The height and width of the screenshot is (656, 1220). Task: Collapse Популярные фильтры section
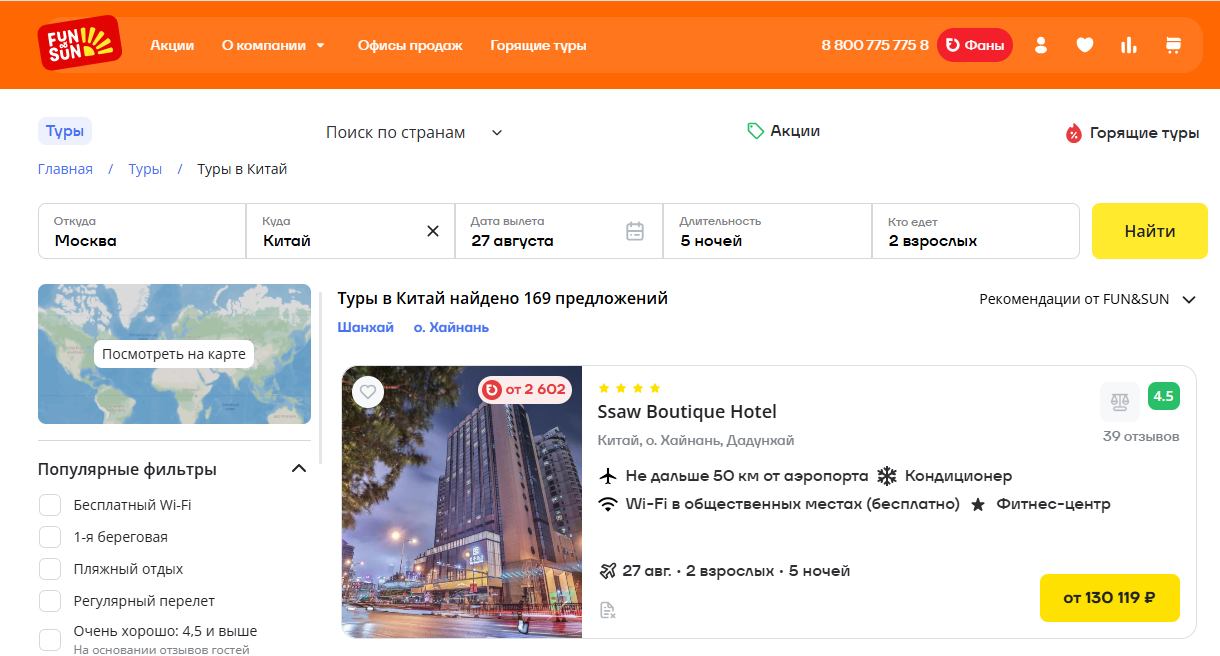[298, 468]
